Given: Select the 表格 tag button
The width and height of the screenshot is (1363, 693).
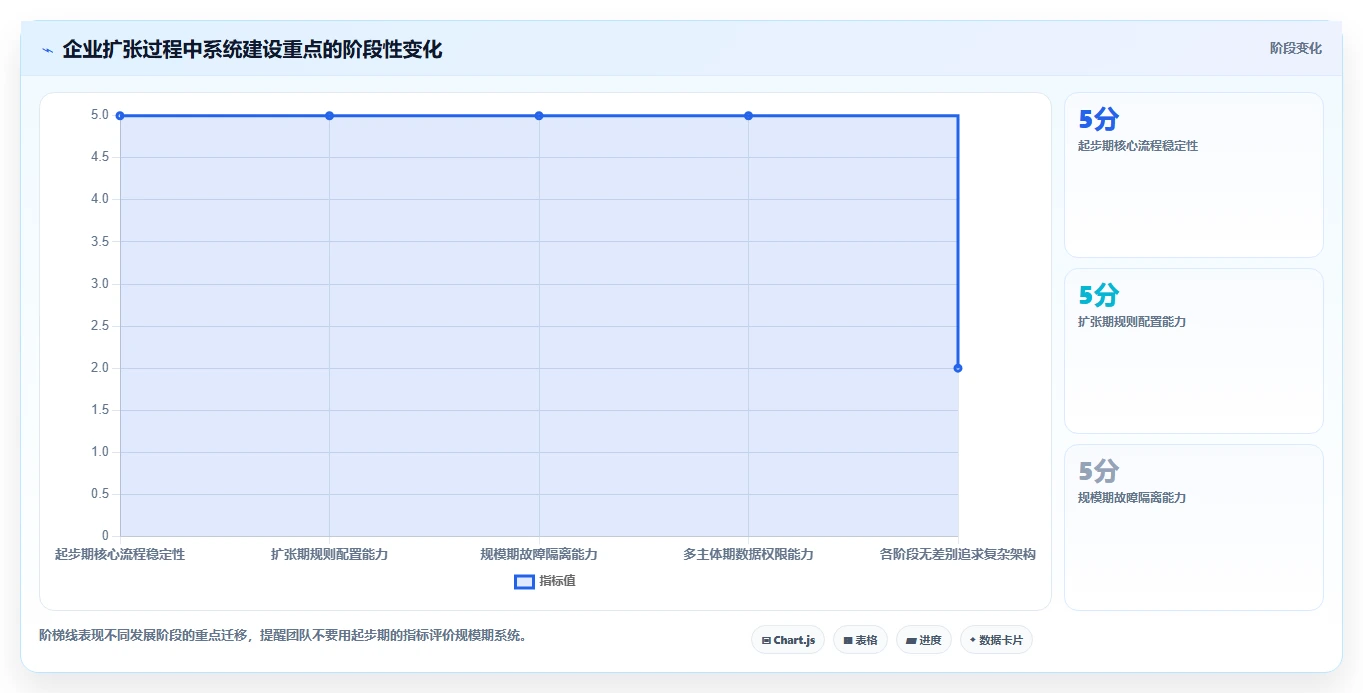Looking at the screenshot, I should click(x=860, y=640).
